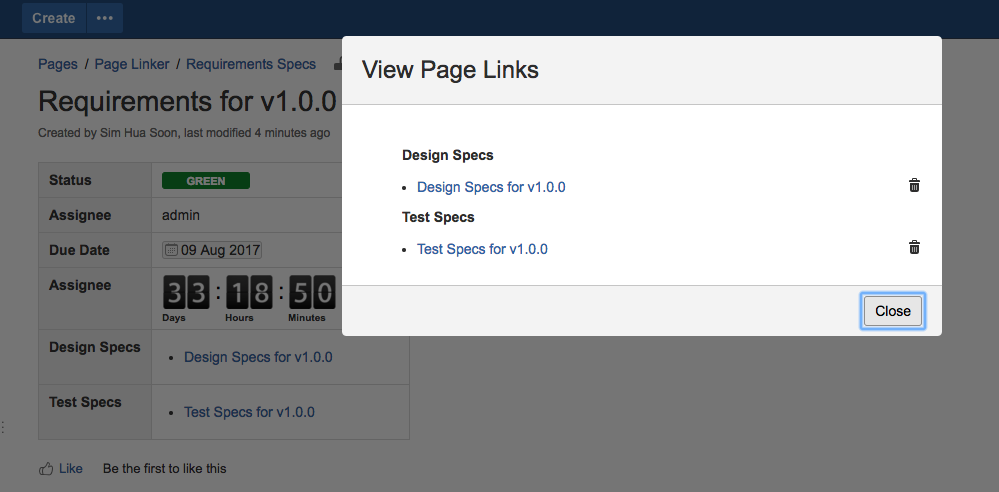Click Test Specs for v1.0.0 in table
The width and height of the screenshot is (999, 492).
[x=249, y=412]
